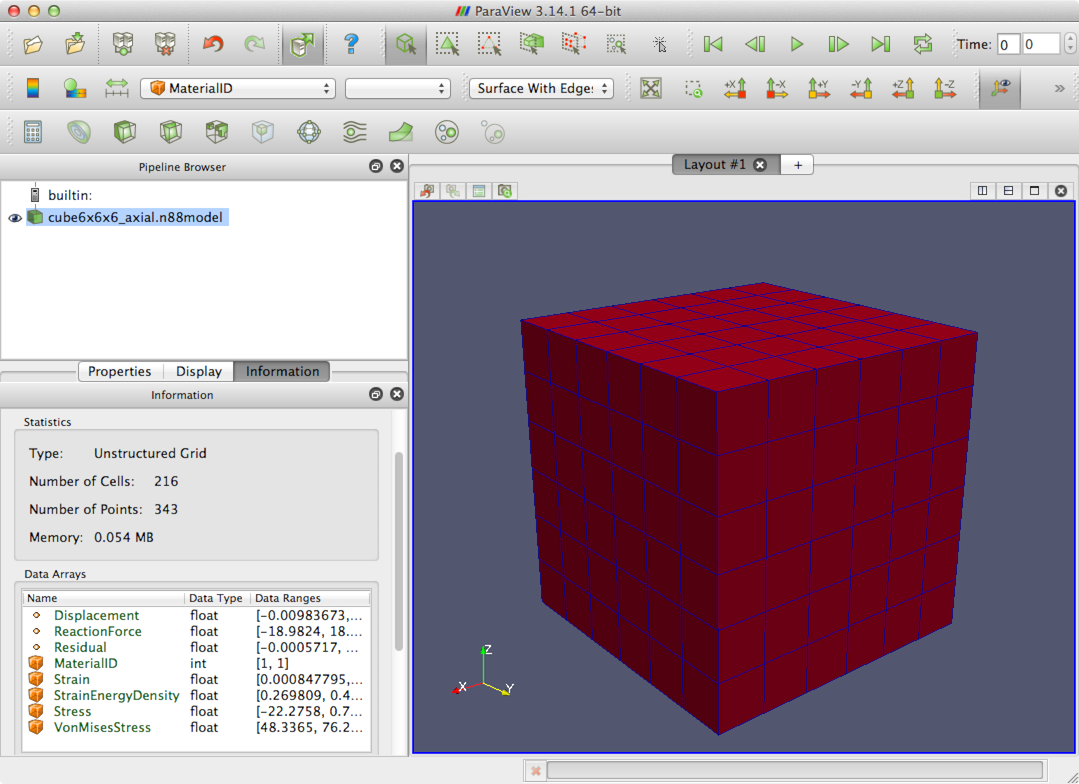This screenshot has width=1079, height=784.
Task: Select cube6x6x6_axial.n88model in Pipeline Browser
Action: pos(135,218)
